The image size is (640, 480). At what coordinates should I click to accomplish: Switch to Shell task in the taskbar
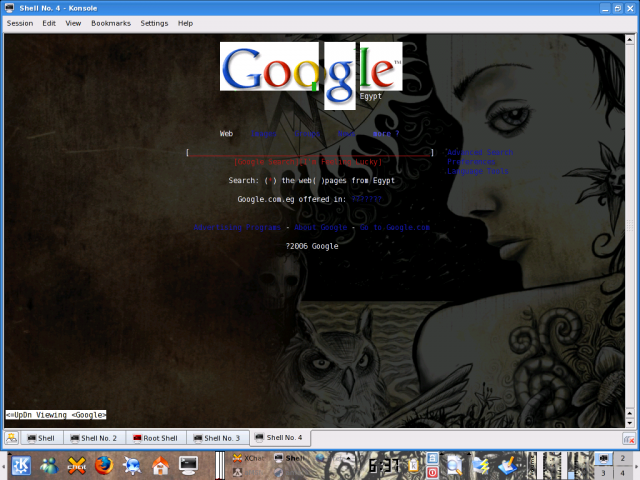pyautogui.click(x=290, y=458)
